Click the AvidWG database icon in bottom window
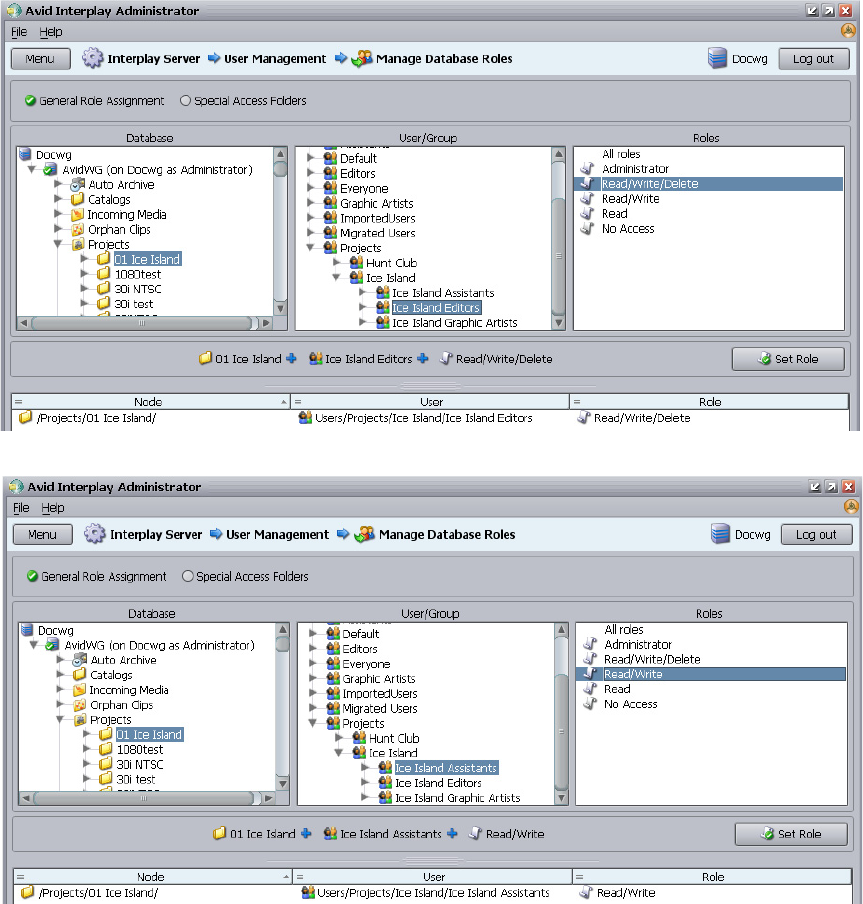The image size is (863, 904). [x=52, y=645]
